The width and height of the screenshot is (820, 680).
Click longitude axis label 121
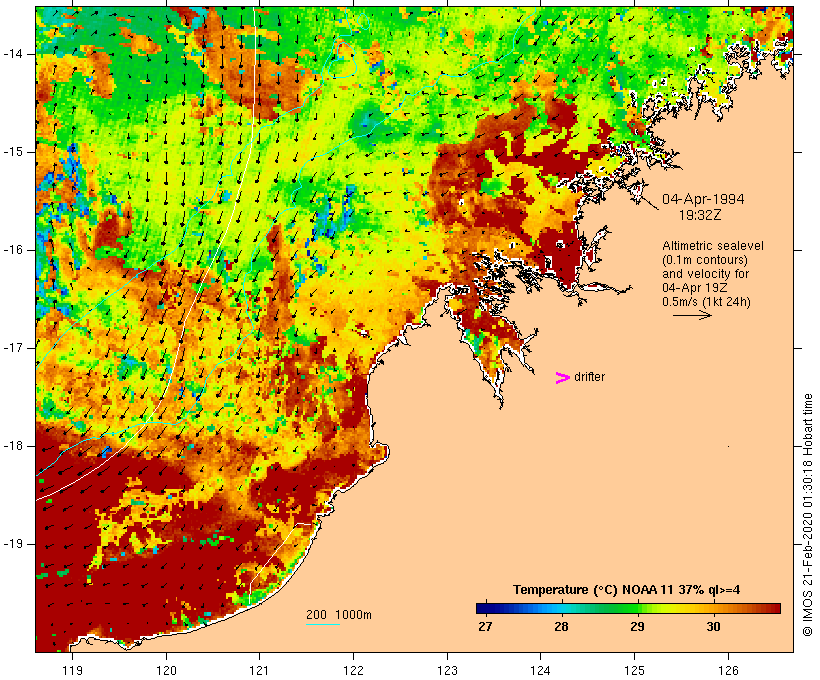[259, 670]
